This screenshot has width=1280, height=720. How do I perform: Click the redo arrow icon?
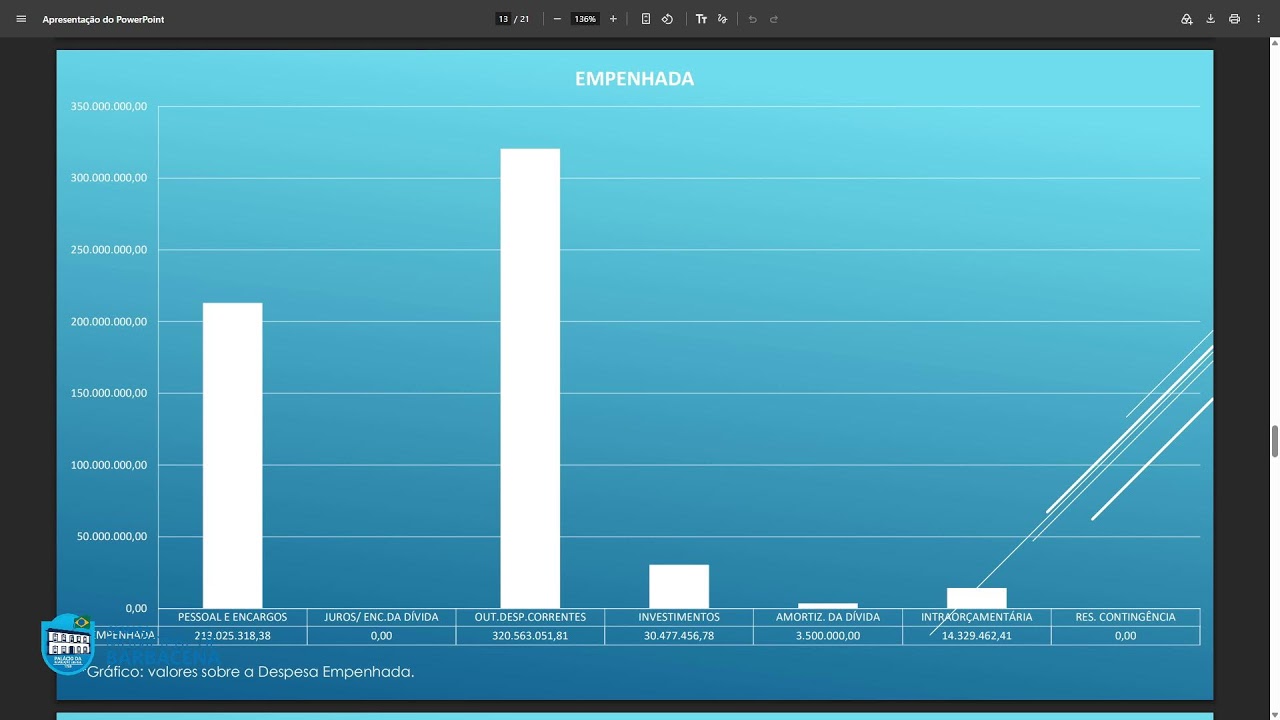pyautogui.click(x=774, y=19)
